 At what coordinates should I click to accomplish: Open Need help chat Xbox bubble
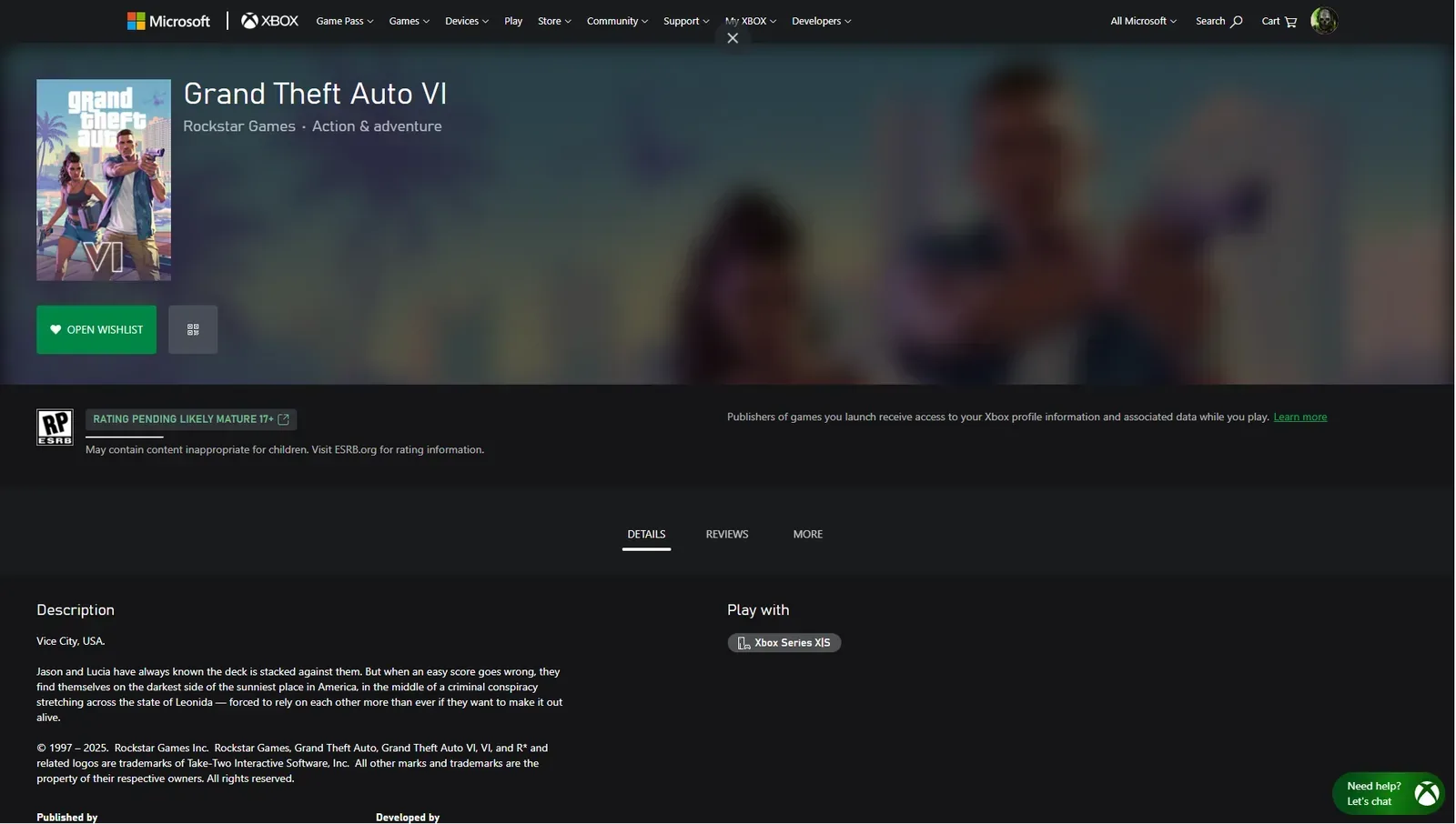click(x=1388, y=793)
